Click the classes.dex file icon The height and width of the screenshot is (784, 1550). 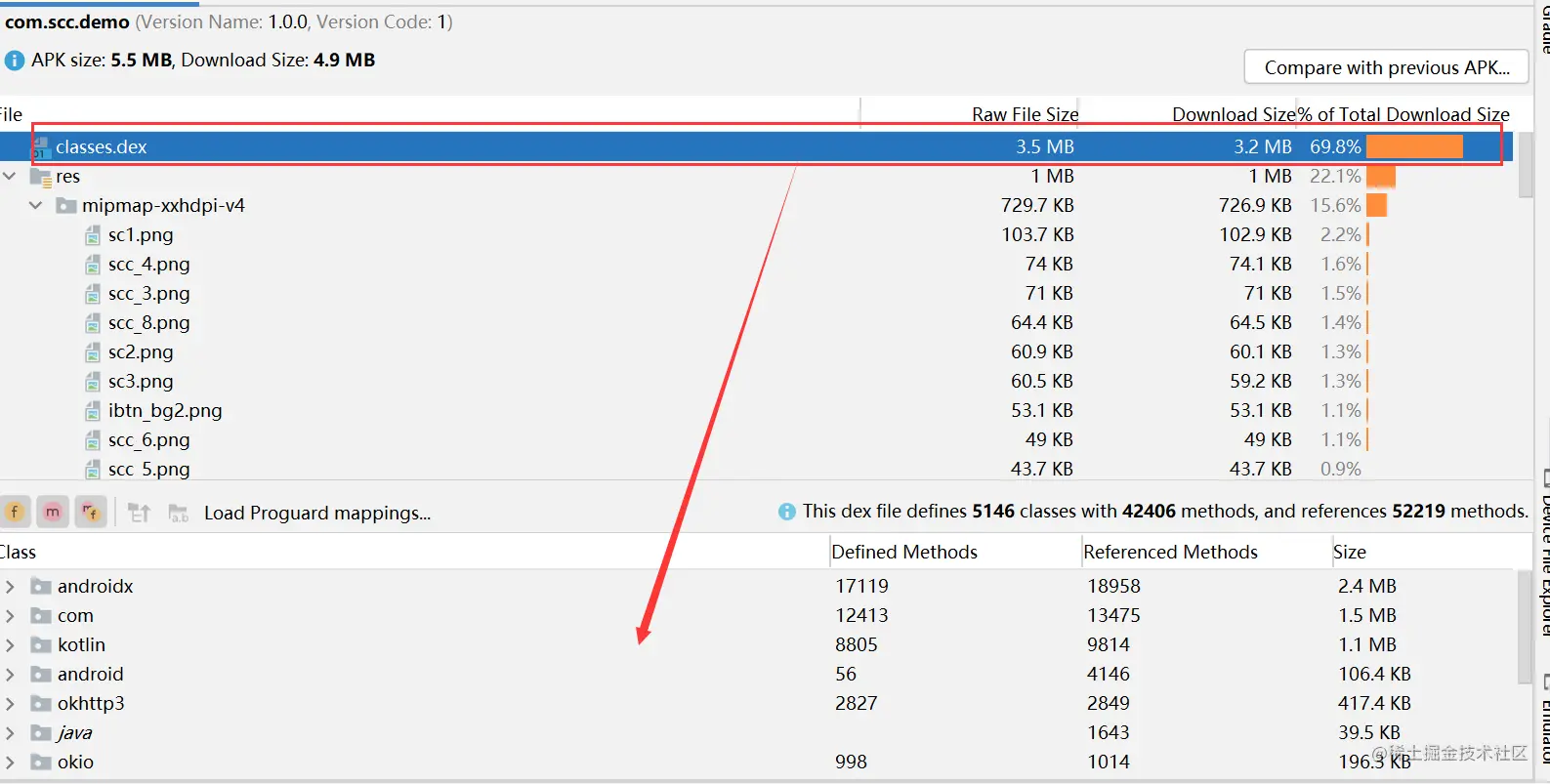pyautogui.click(x=41, y=147)
